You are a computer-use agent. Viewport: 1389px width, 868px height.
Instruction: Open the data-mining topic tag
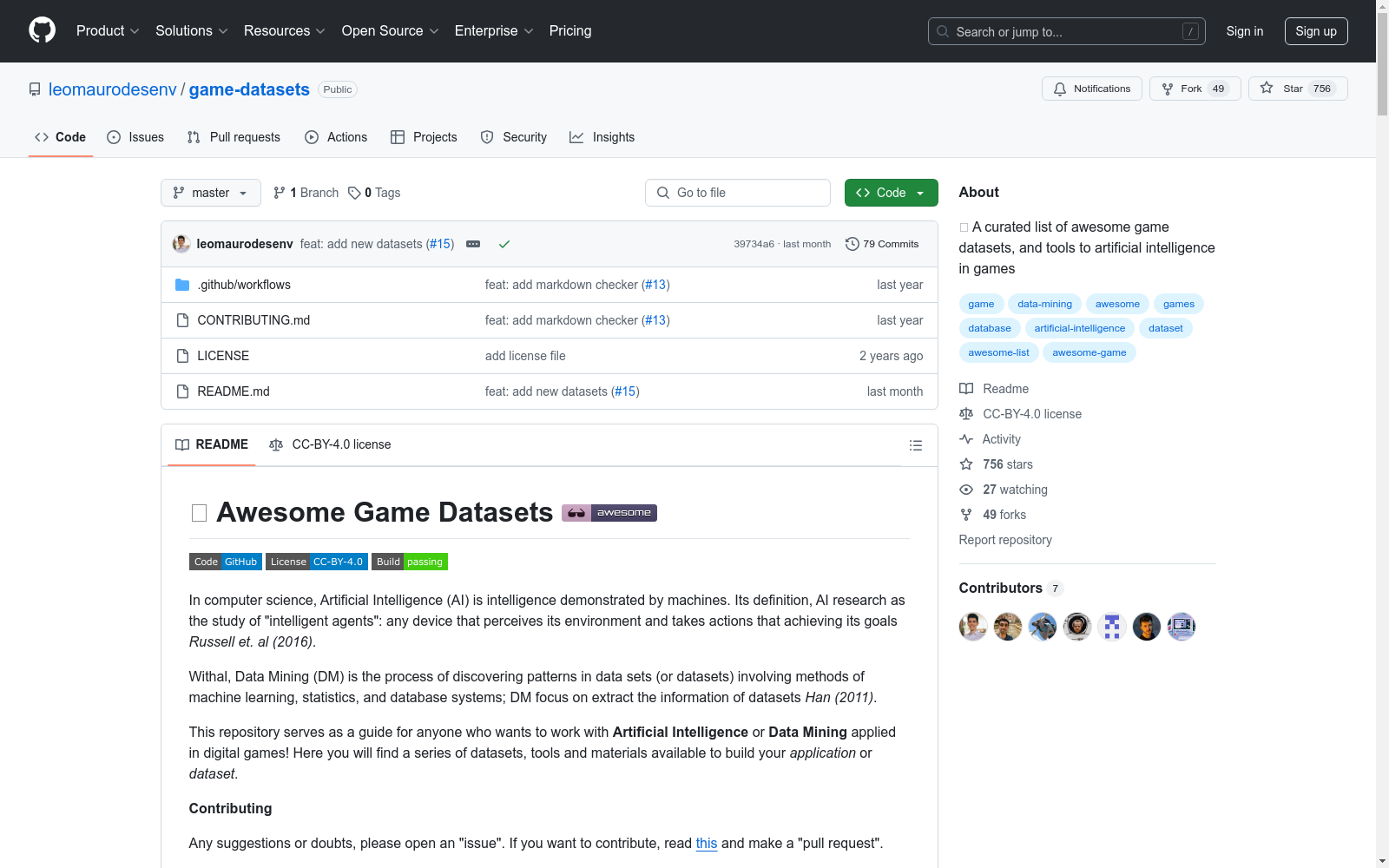click(x=1045, y=304)
